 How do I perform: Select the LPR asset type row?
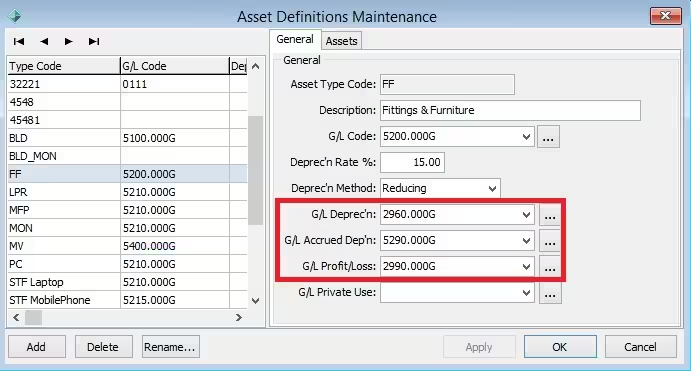[x=128, y=192]
